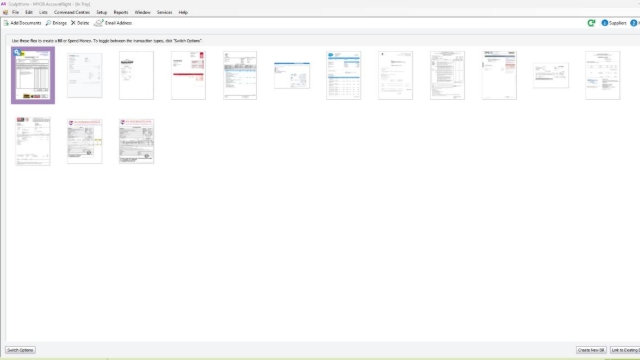The width and height of the screenshot is (640, 360).
Task: Open the Edit menu
Action: (29, 13)
